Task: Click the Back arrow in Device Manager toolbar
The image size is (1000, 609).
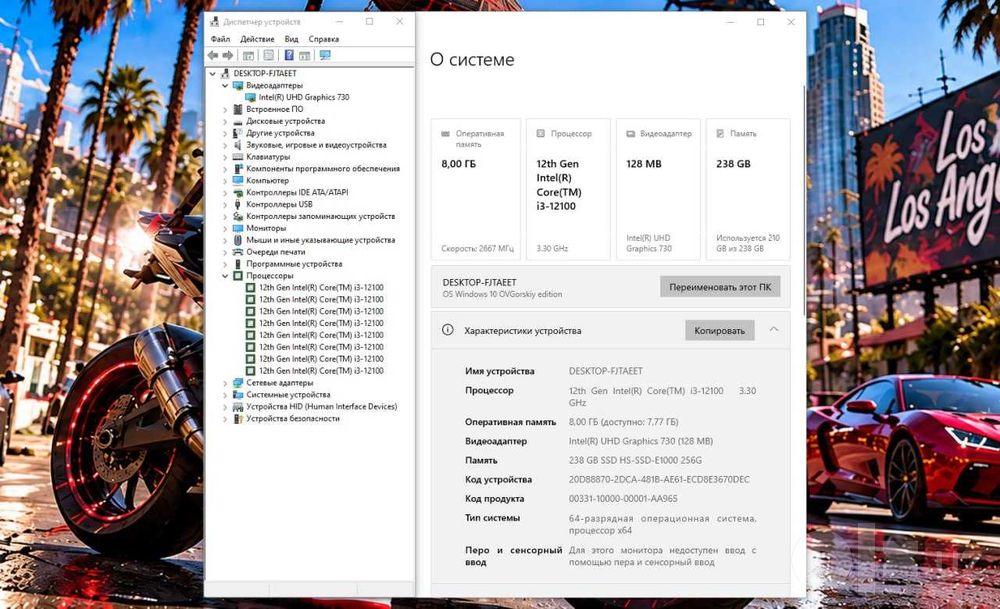Action: point(213,55)
